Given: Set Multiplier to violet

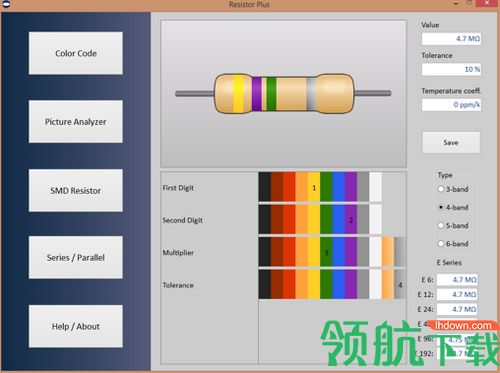Looking at the screenshot, I should tap(351, 252).
